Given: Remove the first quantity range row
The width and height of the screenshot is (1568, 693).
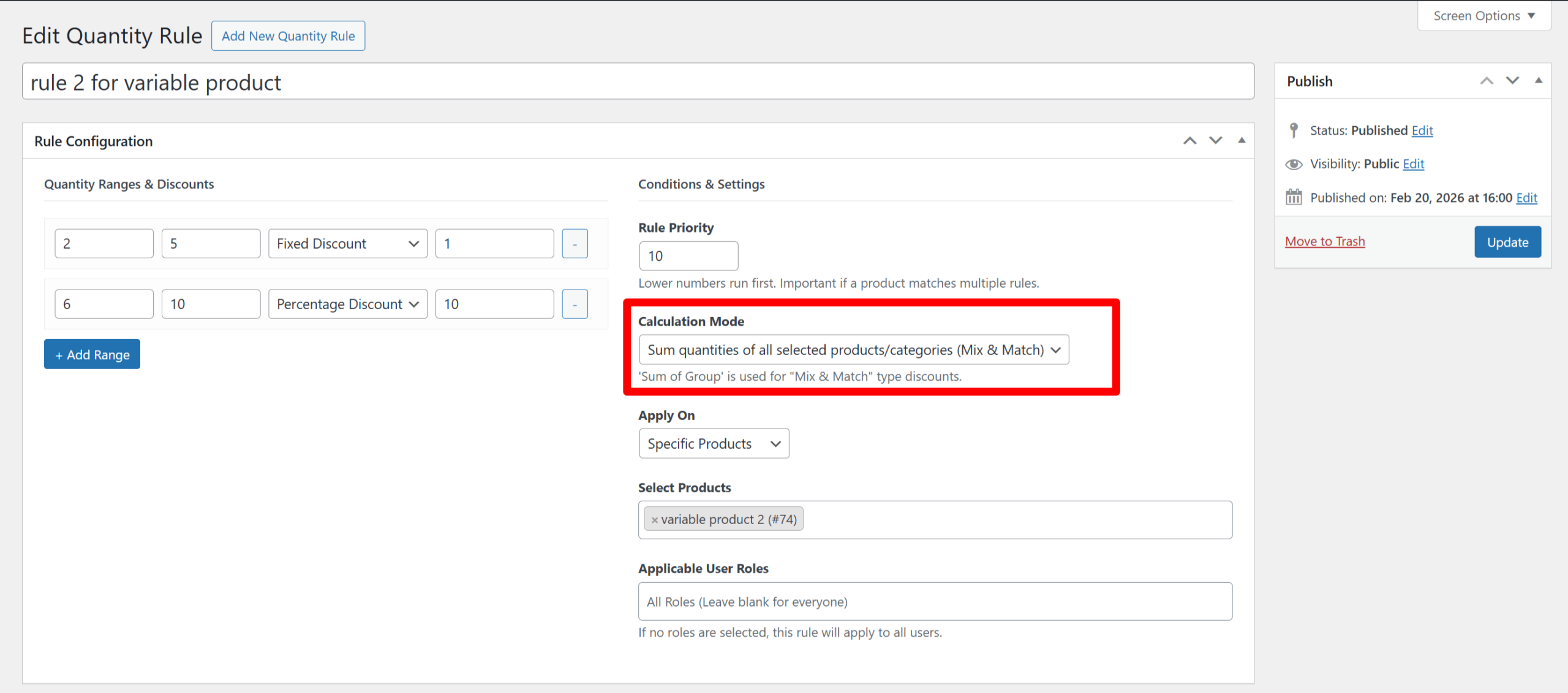Looking at the screenshot, I should pyautogui.click(x=574, y=243).
